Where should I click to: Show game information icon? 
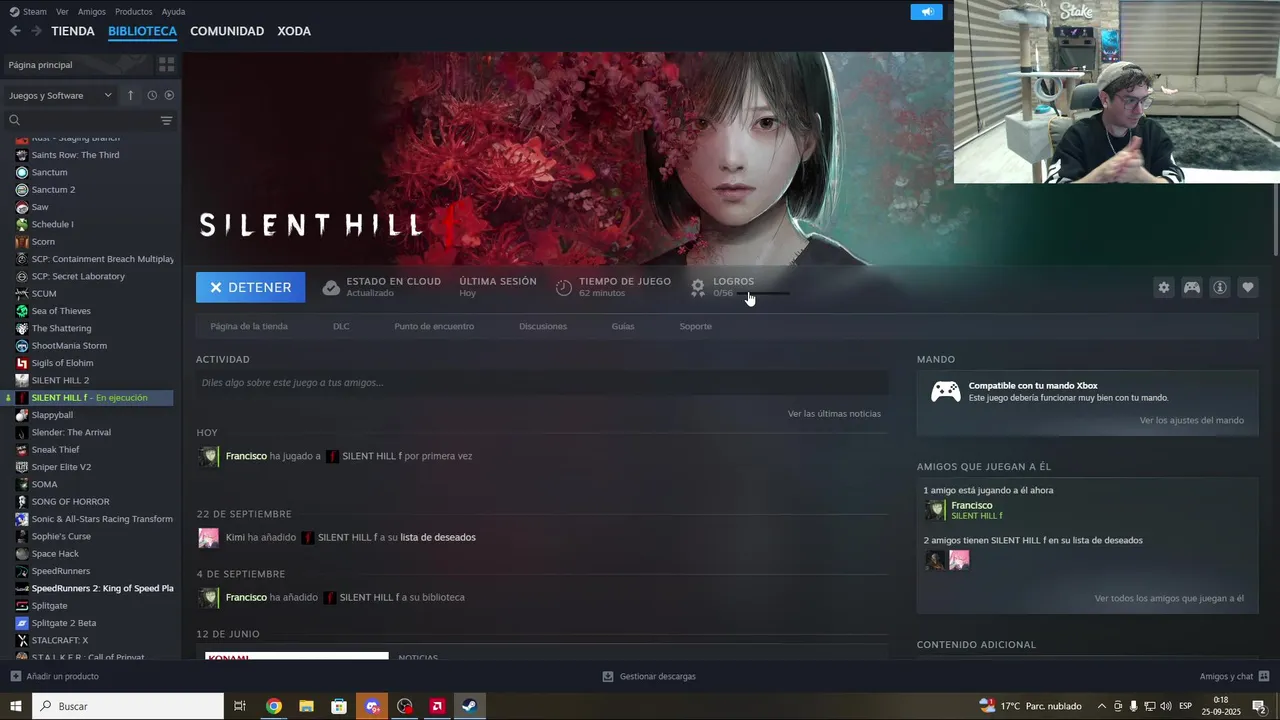1220,287
